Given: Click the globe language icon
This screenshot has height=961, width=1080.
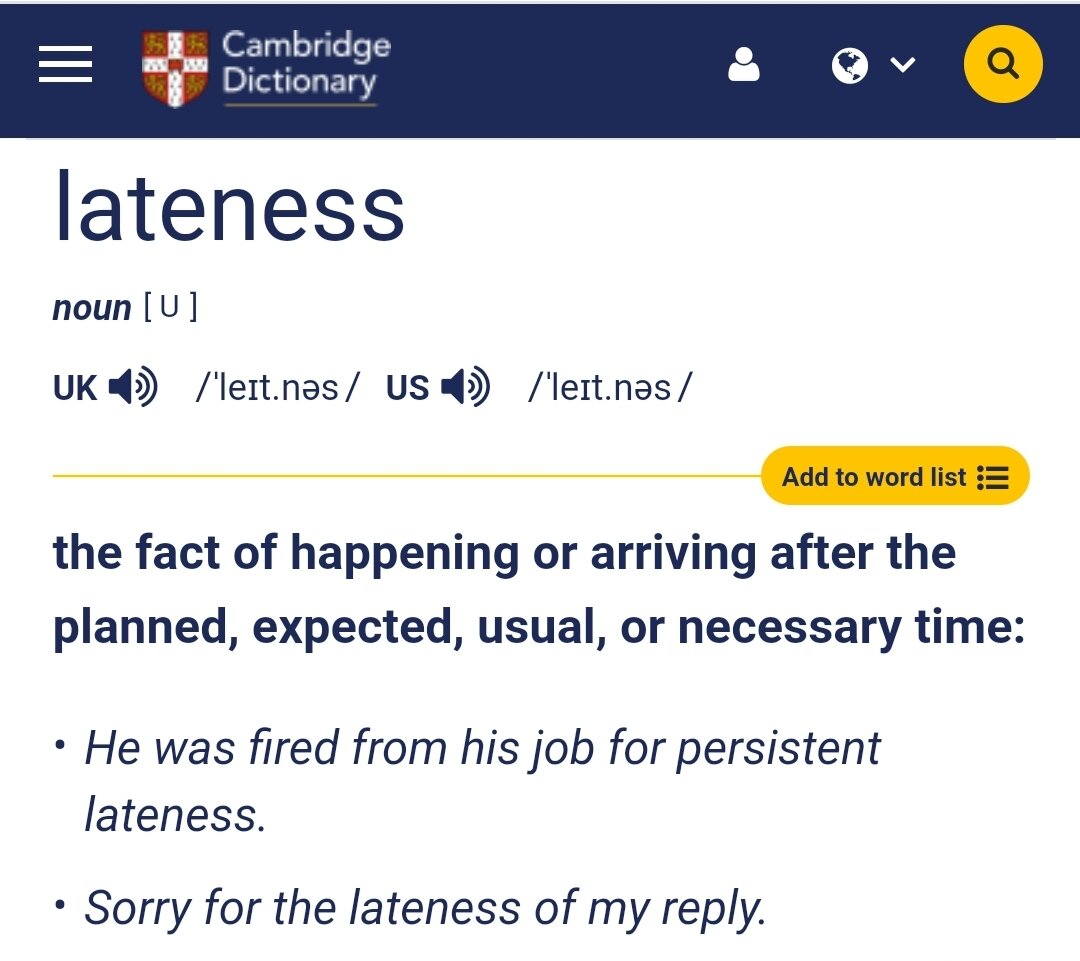Looking at the screenshot, I should [x=850, y=66].
